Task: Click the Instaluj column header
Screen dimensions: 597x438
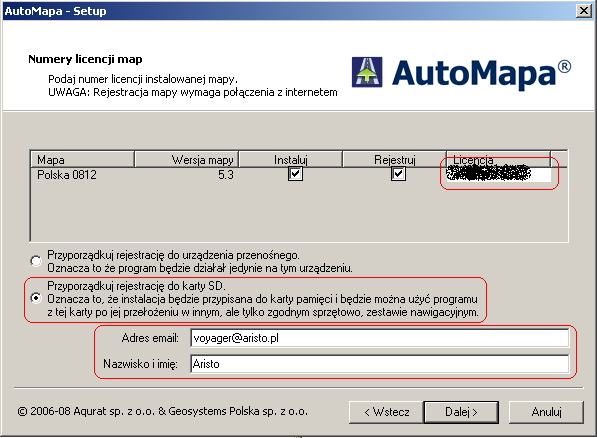Action: [x=291, y=160]
